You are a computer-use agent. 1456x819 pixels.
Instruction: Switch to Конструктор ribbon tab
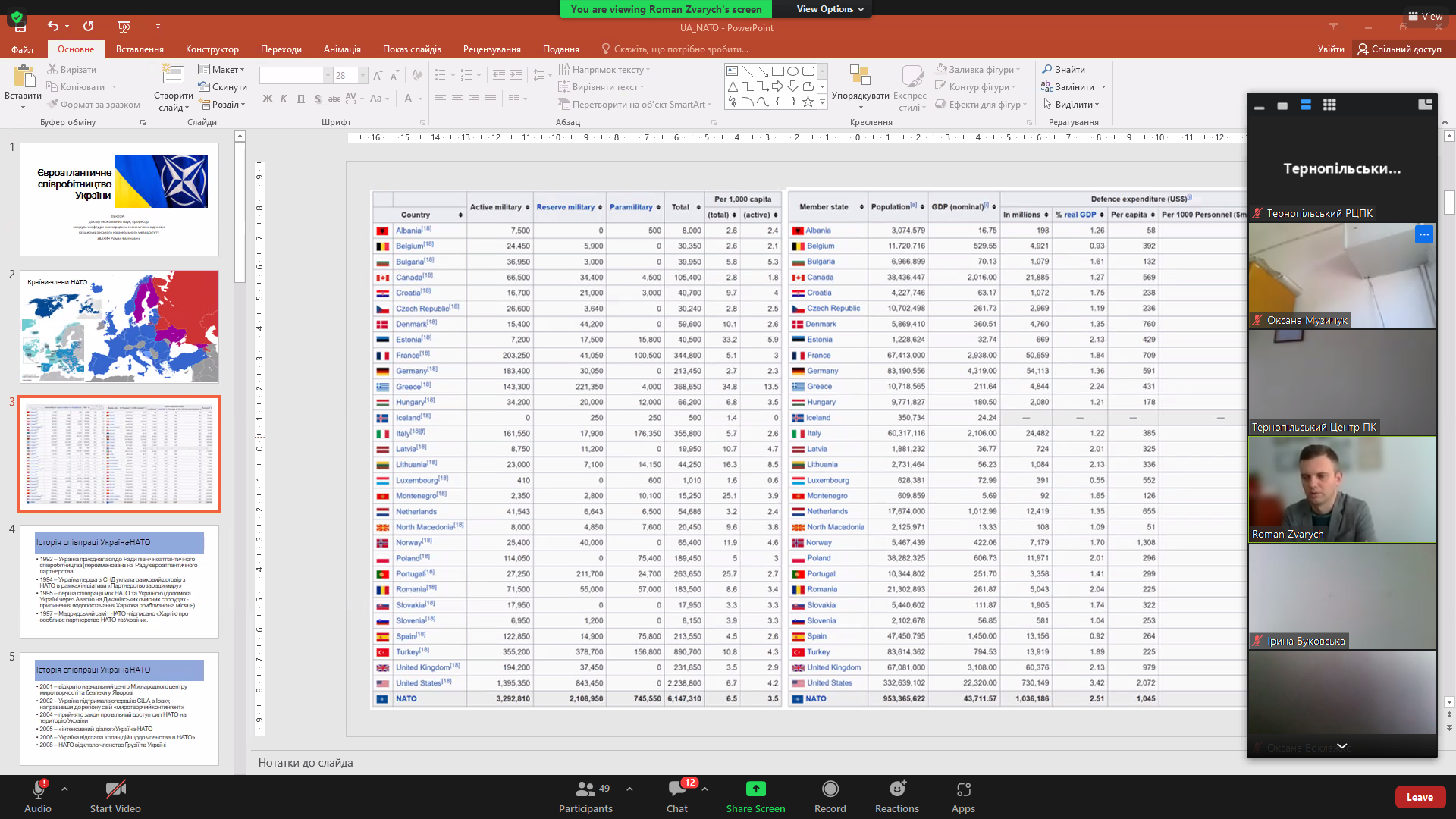212,49
